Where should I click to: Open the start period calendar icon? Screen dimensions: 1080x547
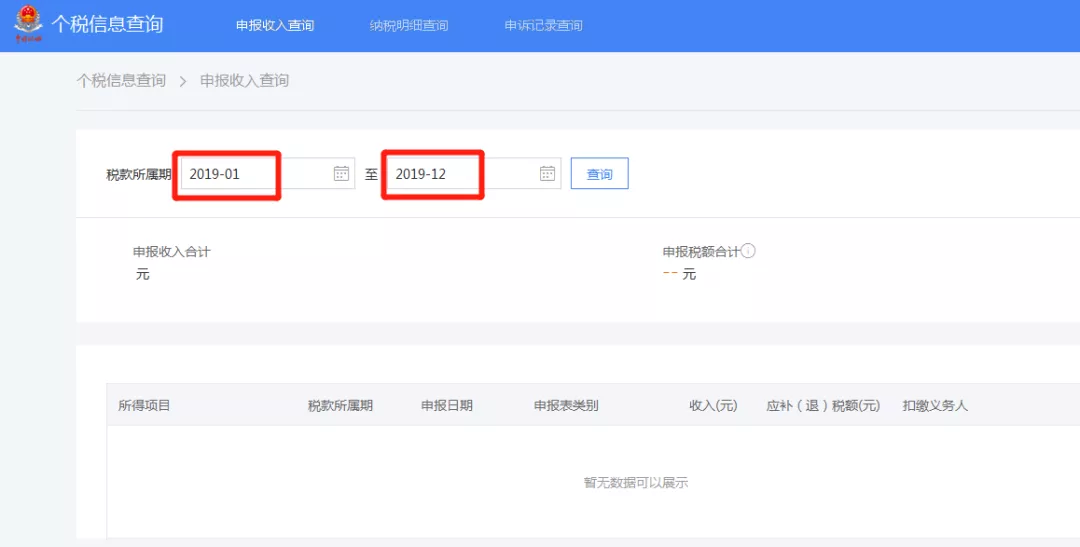[x=341, y=174]
